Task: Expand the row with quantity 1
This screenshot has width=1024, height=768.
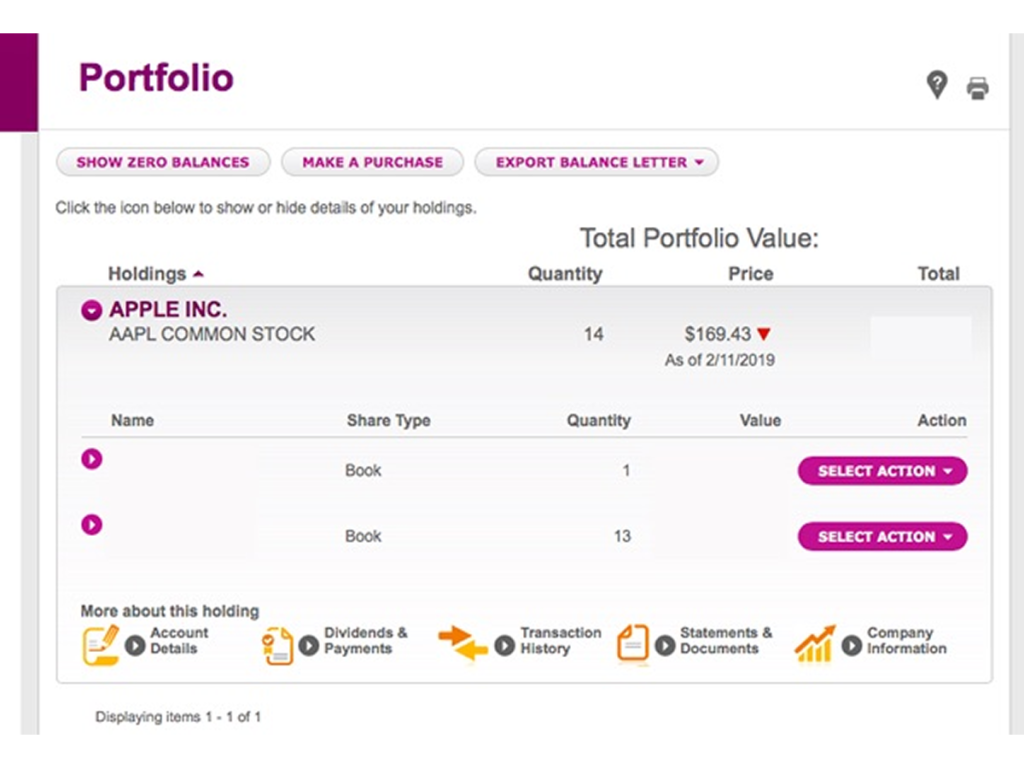Action: coord(91,459)
